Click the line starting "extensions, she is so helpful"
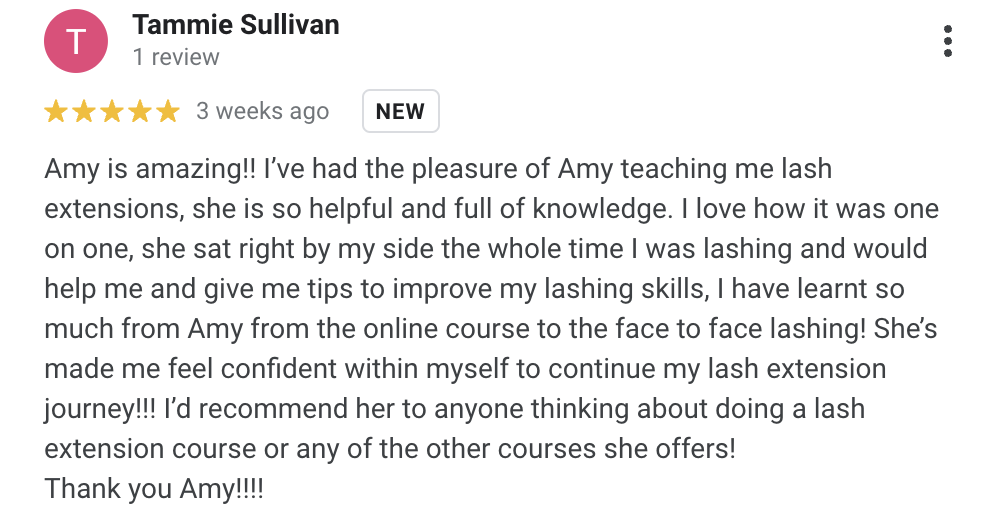The width and height of the screenshot is (1006, 518). pyautogui.click(x=490, y=209)
